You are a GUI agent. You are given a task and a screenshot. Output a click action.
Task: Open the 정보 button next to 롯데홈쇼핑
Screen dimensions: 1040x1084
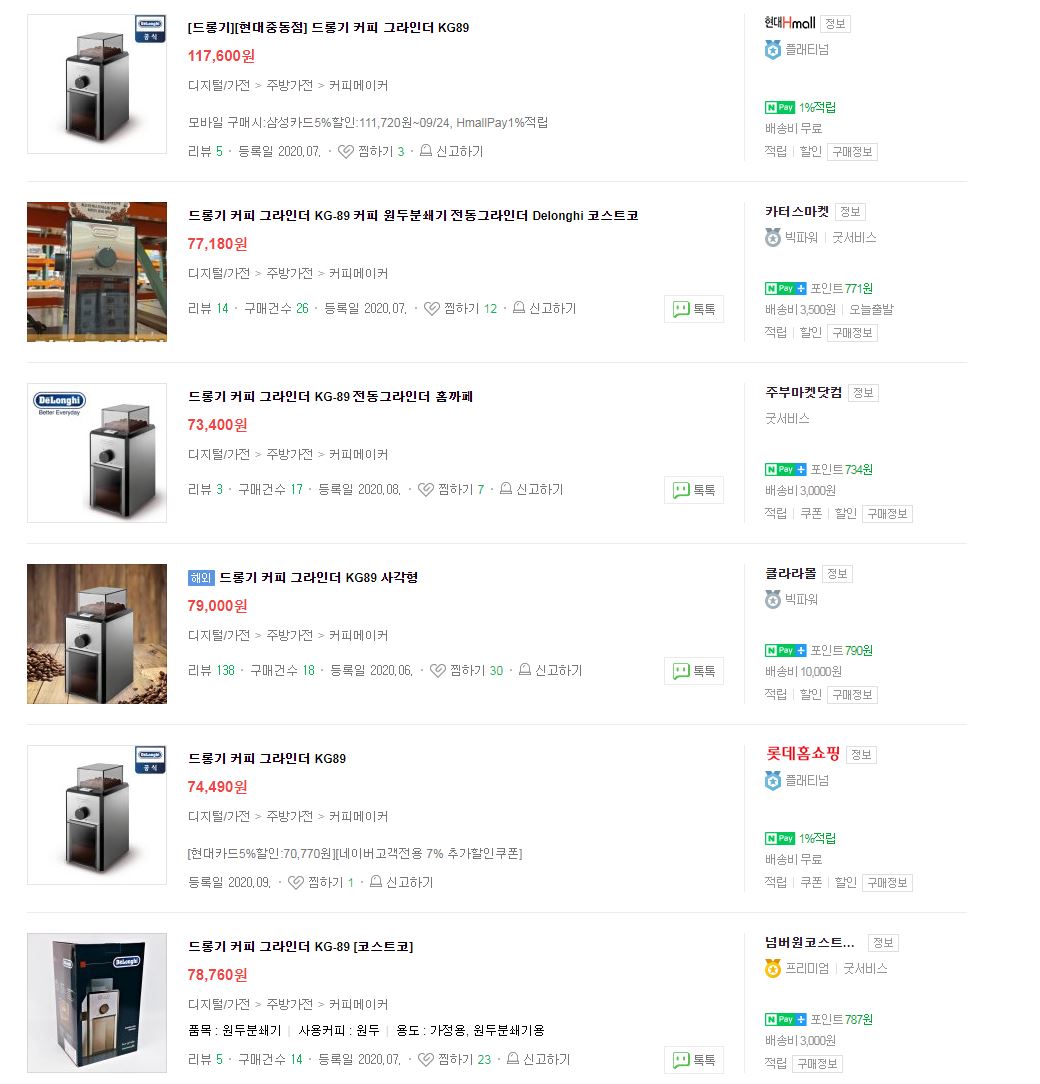pyautogui.click(x=861, y=755)
